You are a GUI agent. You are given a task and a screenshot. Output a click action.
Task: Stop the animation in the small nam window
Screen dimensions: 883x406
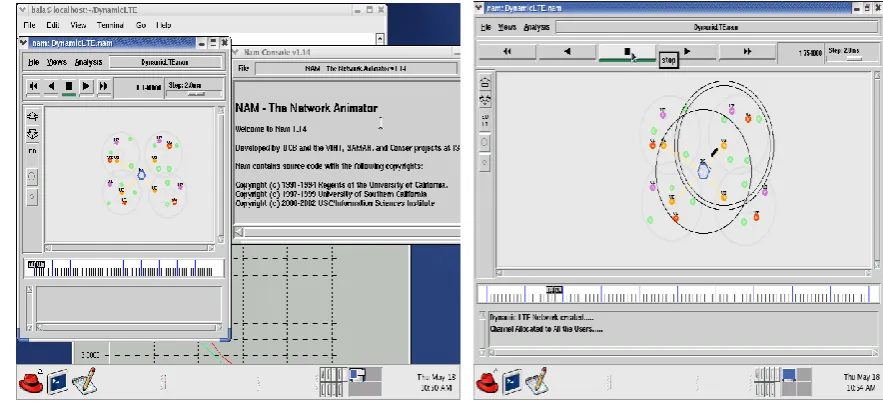tap(69, 86)
